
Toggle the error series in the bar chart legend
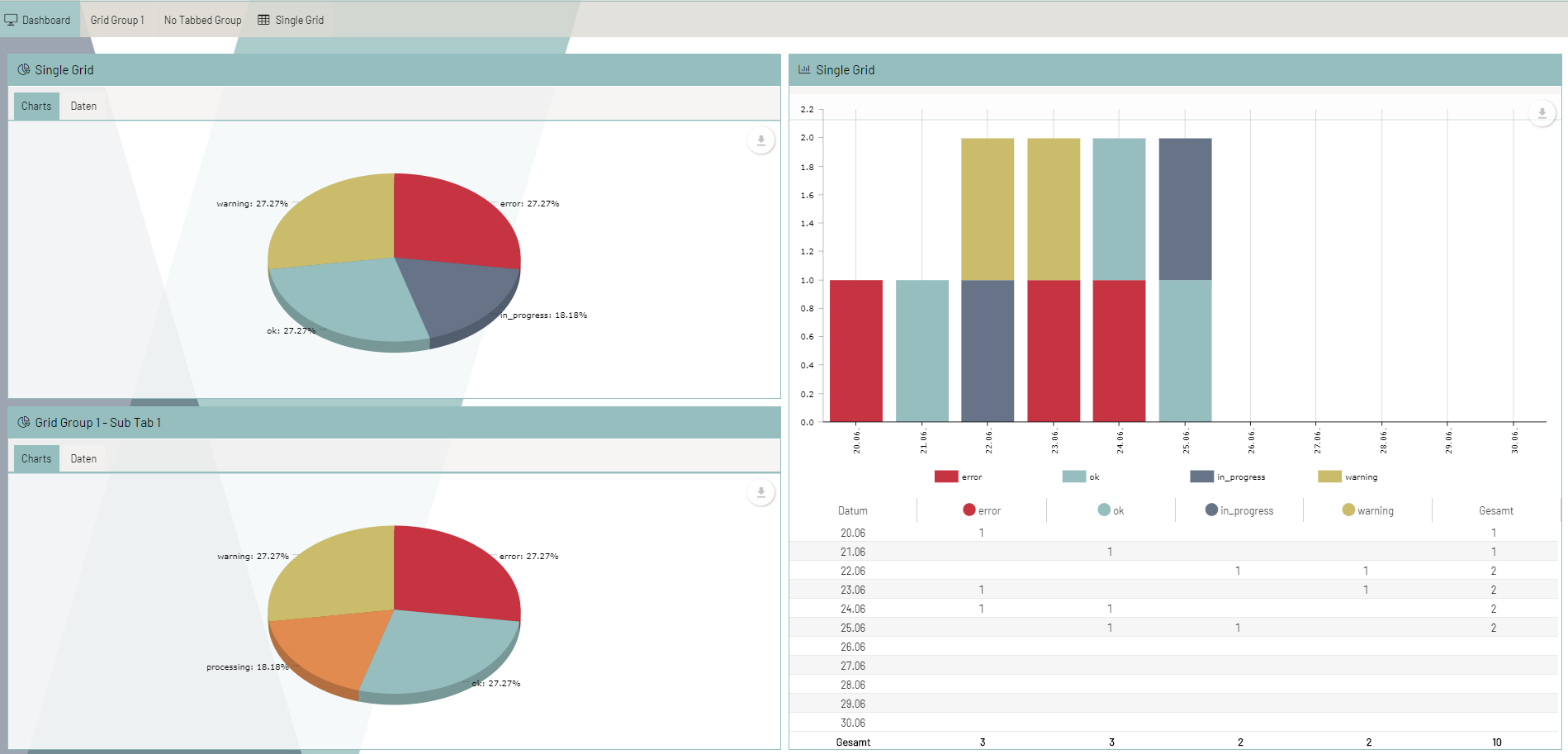[959, 477]
